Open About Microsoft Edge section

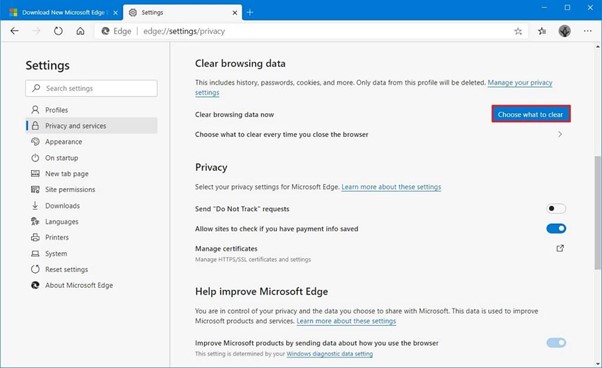tap(92, 285)
